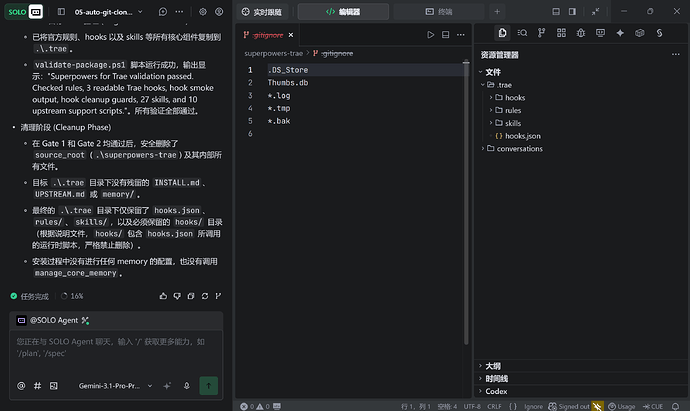The width and height of the screenshot is (690, 411).
Task: Toggle the left sidebar panel layout icon
Action: tap(61, 12)
